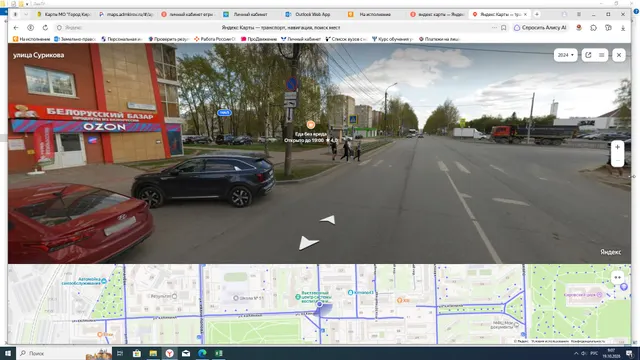This screenshot has height=360, width=640.
Task: Select 'МФЦ Мои документы' on the map
Action: pos(504,324)
